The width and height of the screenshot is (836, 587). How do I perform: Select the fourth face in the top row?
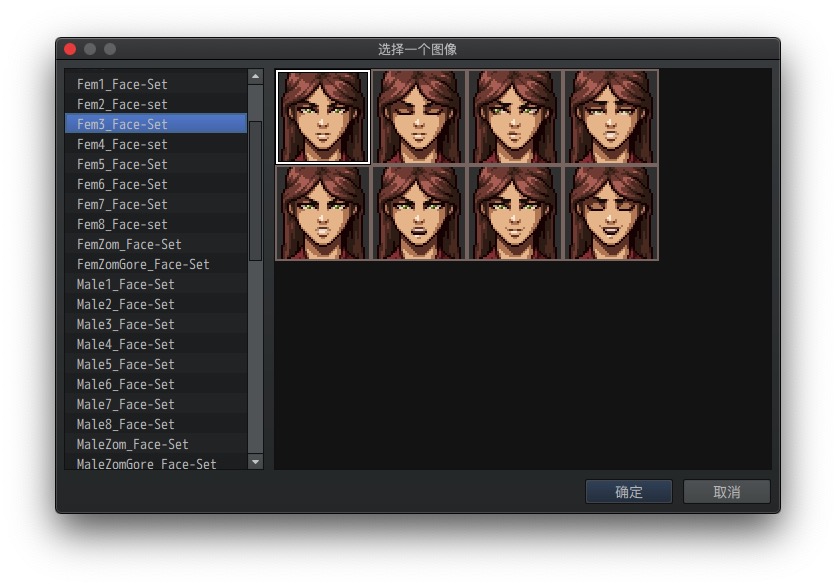pyautogui.click(x=611, y=117)
